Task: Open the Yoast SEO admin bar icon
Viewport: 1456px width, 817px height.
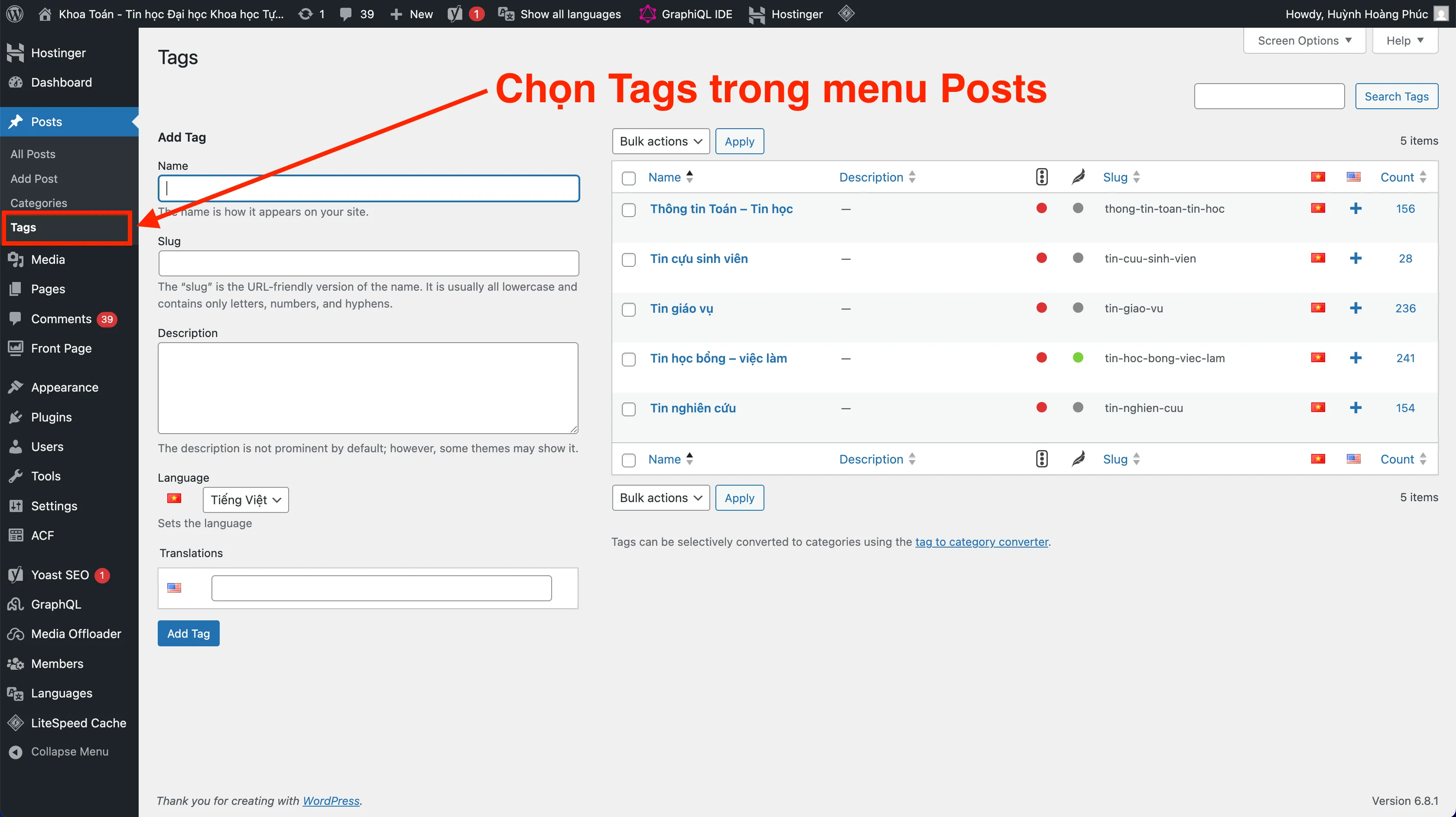Action: [455, 13]
